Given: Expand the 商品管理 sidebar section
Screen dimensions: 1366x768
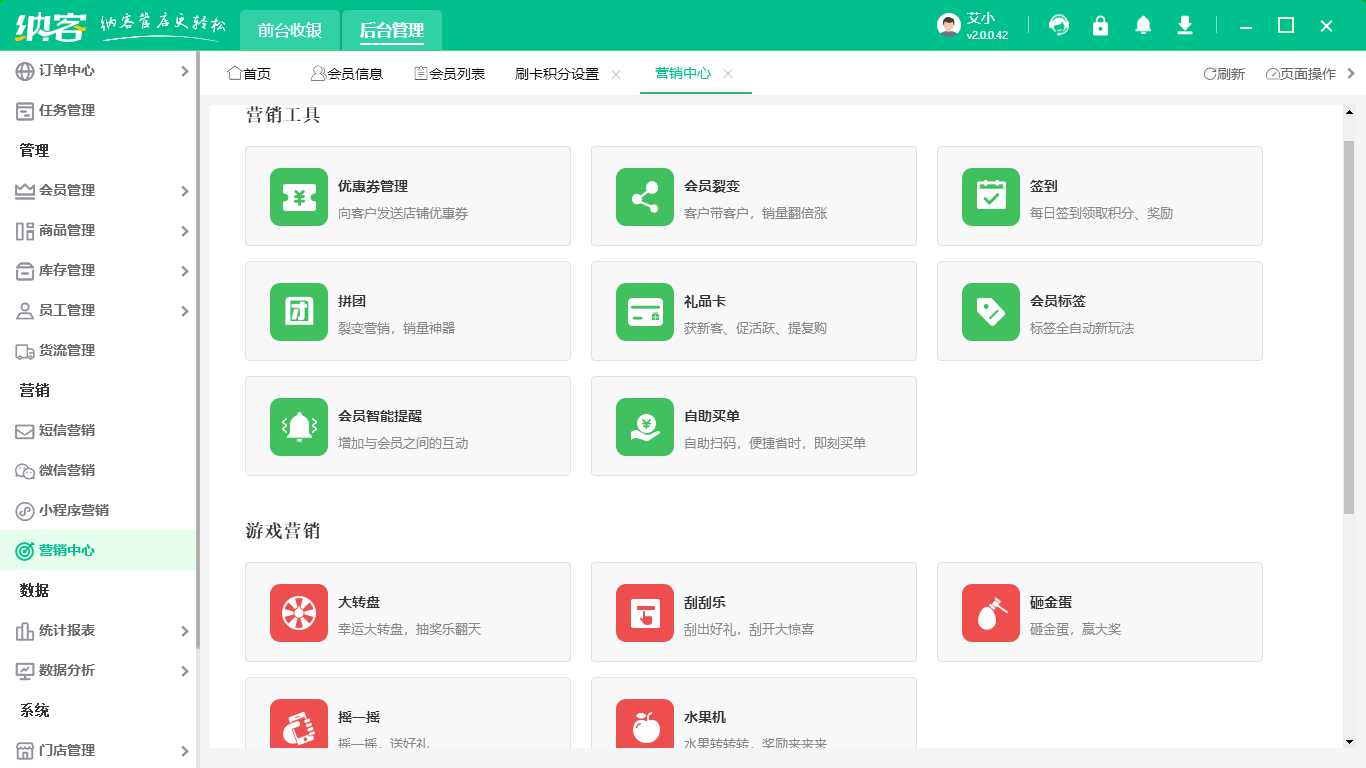Looking at the screenshot, I should point(184,231).
